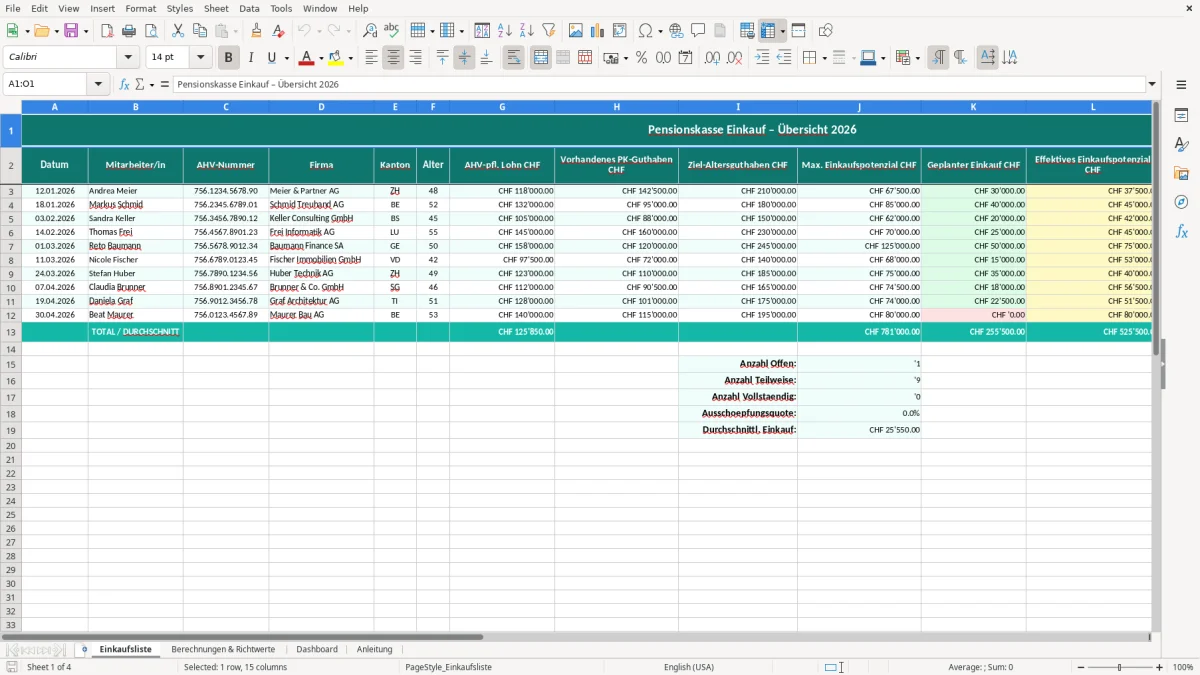This screenshot has height=675, width=1200.
Task: Click the Function Wizard fx button
Action: pos(125,84)
